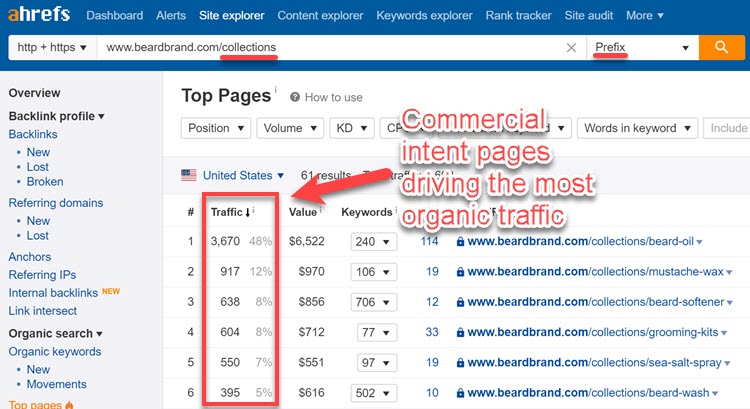Image resolution: width=750 pixels, height=409 pixels.
Task: Open Internal backlinks in the sidebar
Action: pyautogui.click(x=53, y=293)
